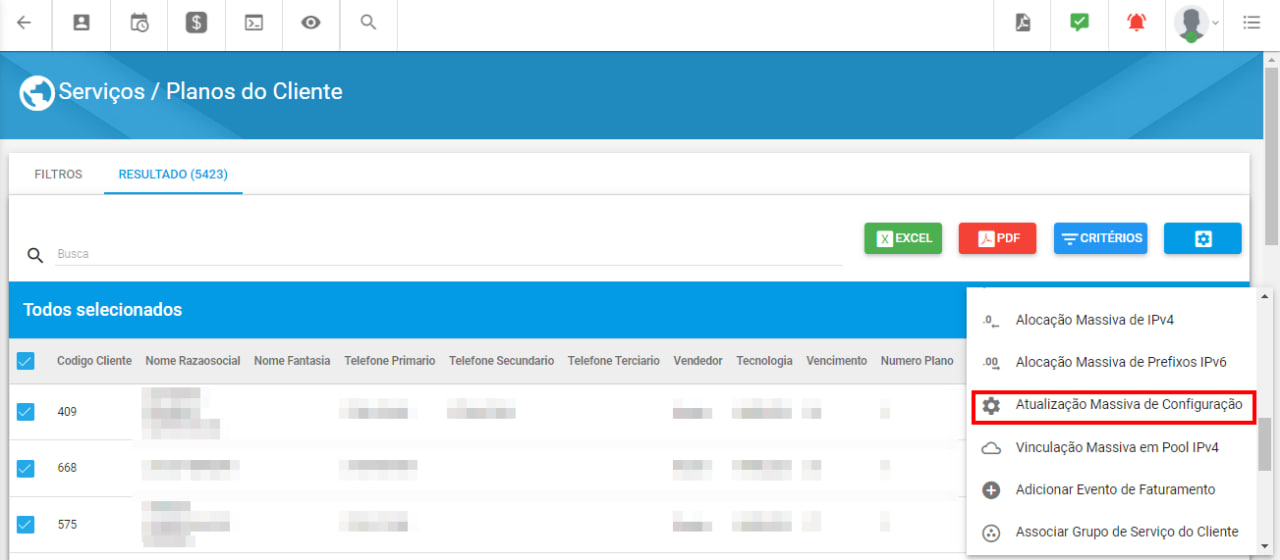Viewport: 1280px width, 560px height.
Task: Select Alocação Massiva de IPv4
Action: (1112, 320)
